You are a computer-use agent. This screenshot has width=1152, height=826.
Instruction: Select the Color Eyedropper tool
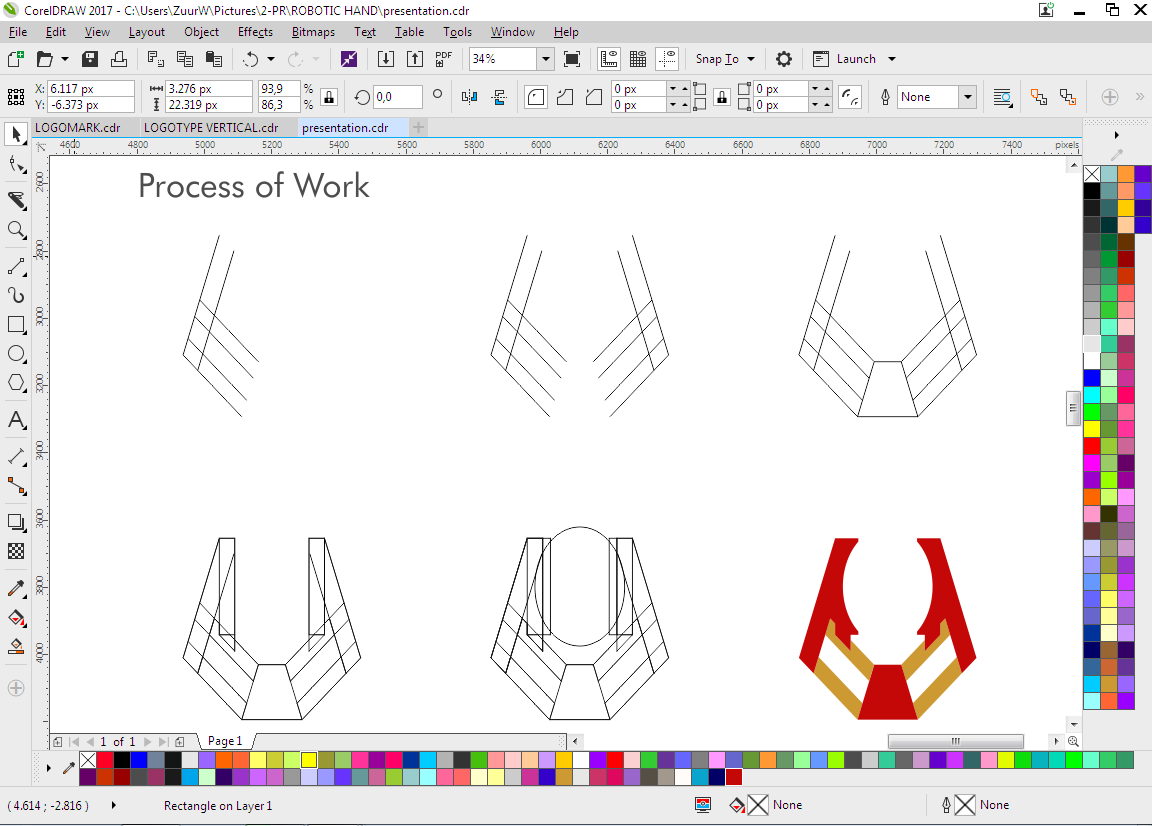(x=16, y=588)
